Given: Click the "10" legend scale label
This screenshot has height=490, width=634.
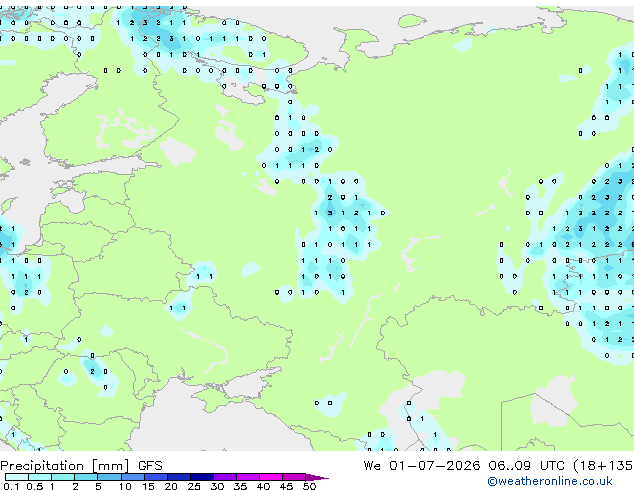Looking at the screenshot, I should pyautogui.click(x=125, y=486).
